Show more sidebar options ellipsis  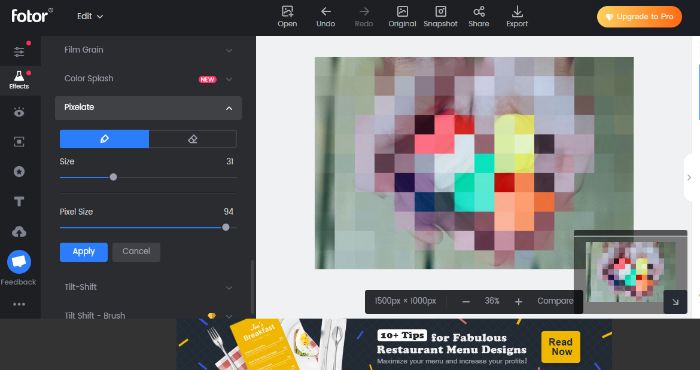click(x=19, y=304)
